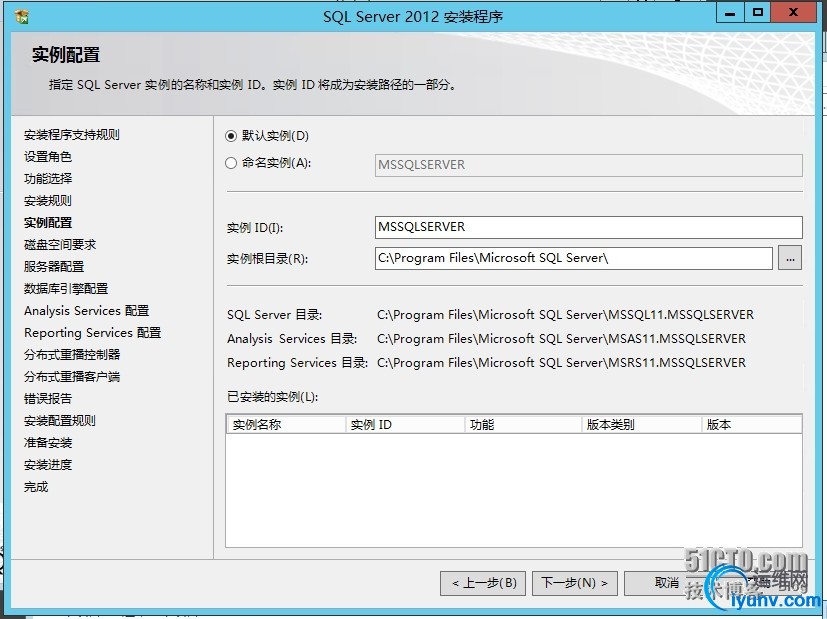
Task: Select the 错误报告 step
Action: tap(47, 399)
